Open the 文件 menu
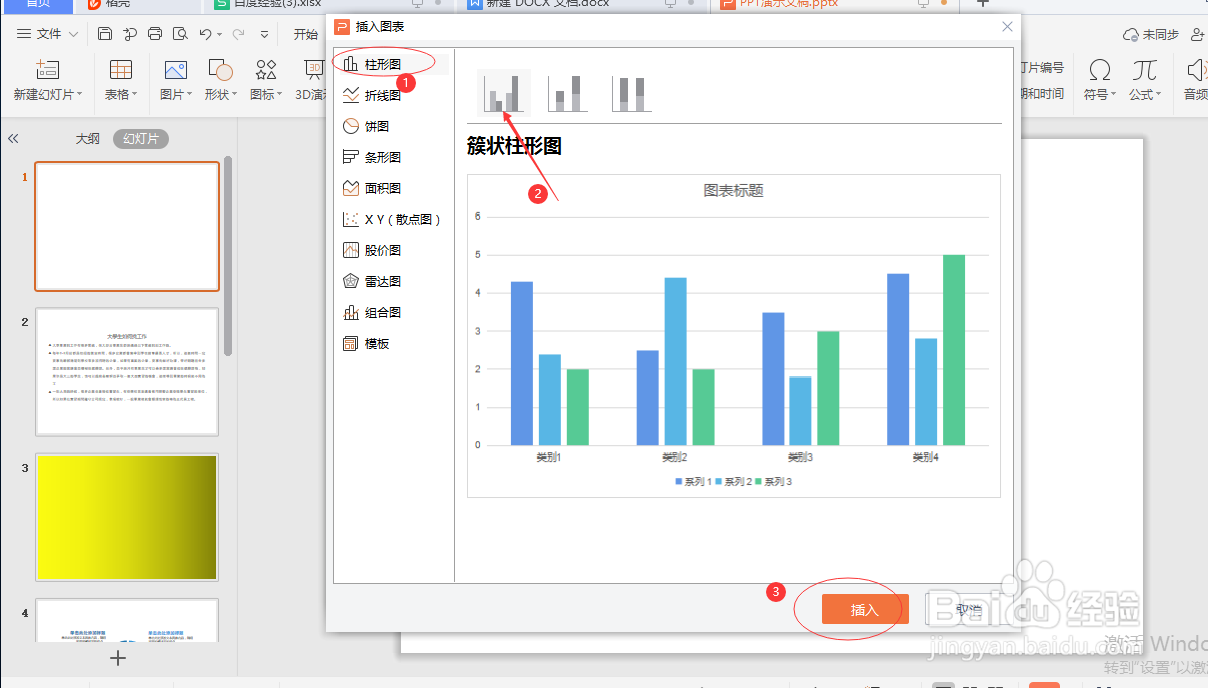1208x688 pixels. coord(48,34)
